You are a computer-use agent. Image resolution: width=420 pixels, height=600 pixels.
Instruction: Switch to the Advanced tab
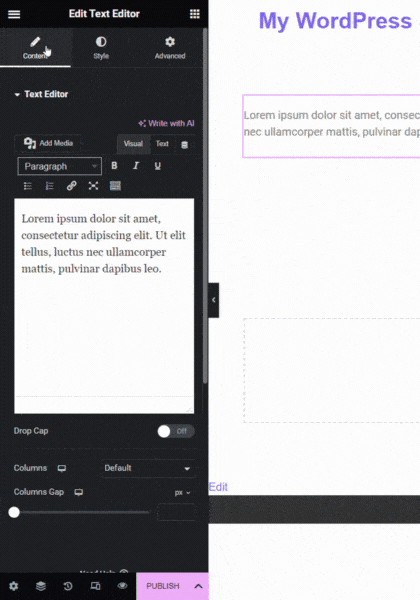coord(170,48)
